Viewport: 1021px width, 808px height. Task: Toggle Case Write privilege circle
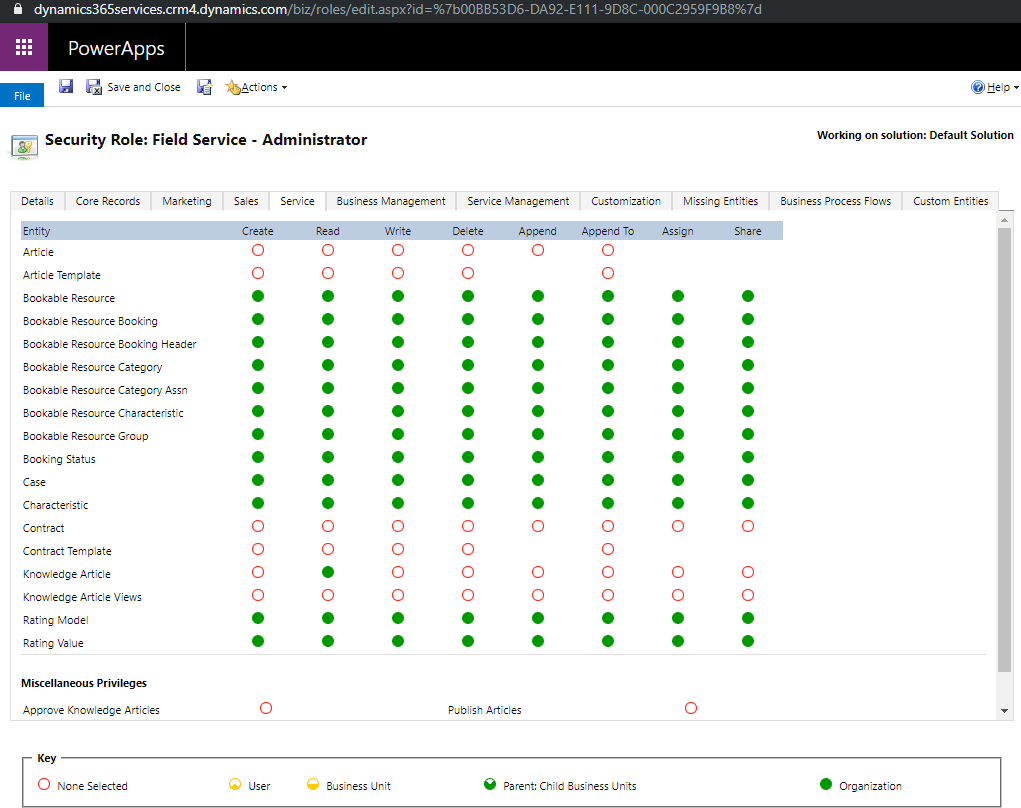[398, 480]
